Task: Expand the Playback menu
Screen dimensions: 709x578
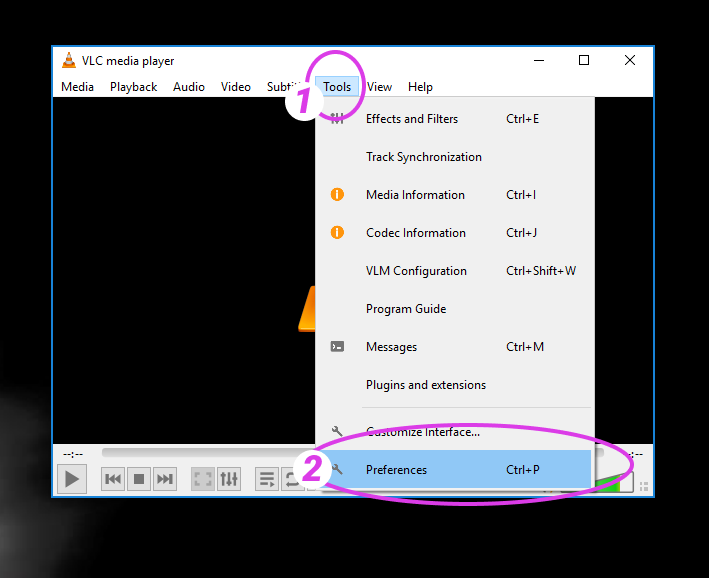Action: coord(133,87)
